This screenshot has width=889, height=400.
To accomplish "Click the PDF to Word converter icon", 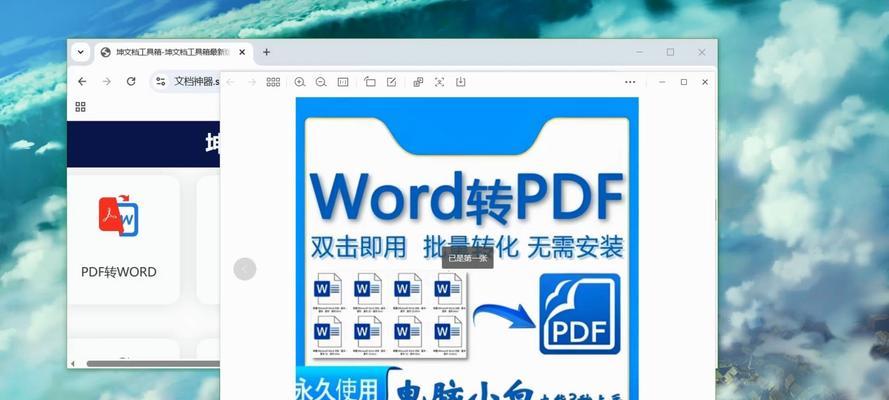I will click(x=118, y=215).
